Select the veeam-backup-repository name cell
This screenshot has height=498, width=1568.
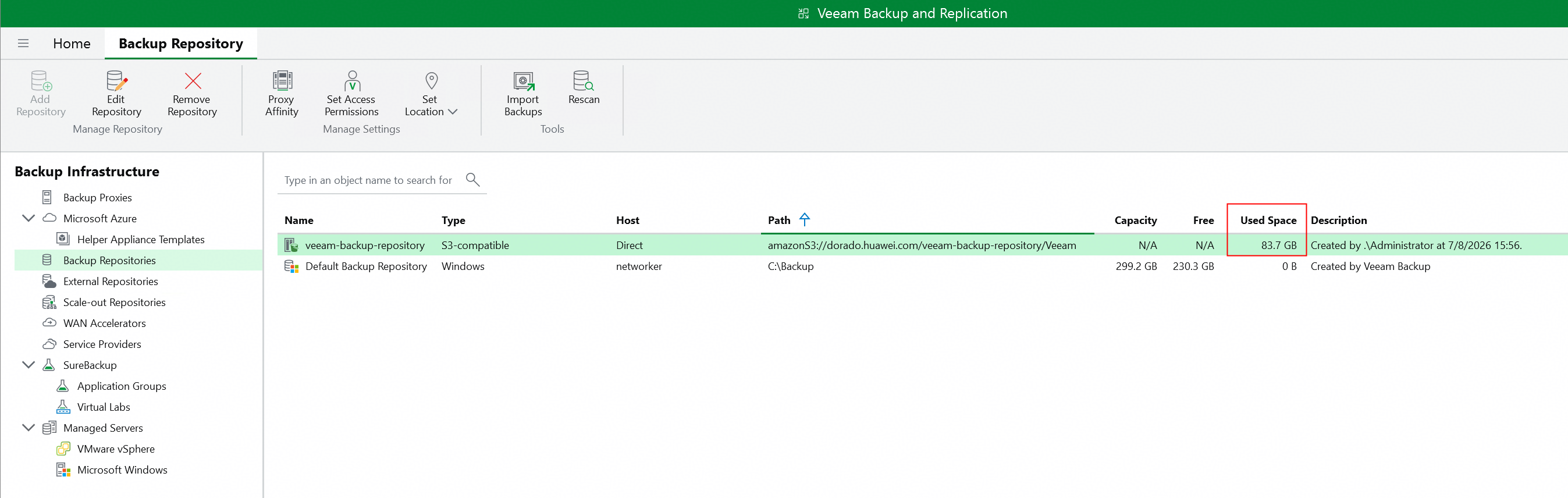click(x=365, y=246)
